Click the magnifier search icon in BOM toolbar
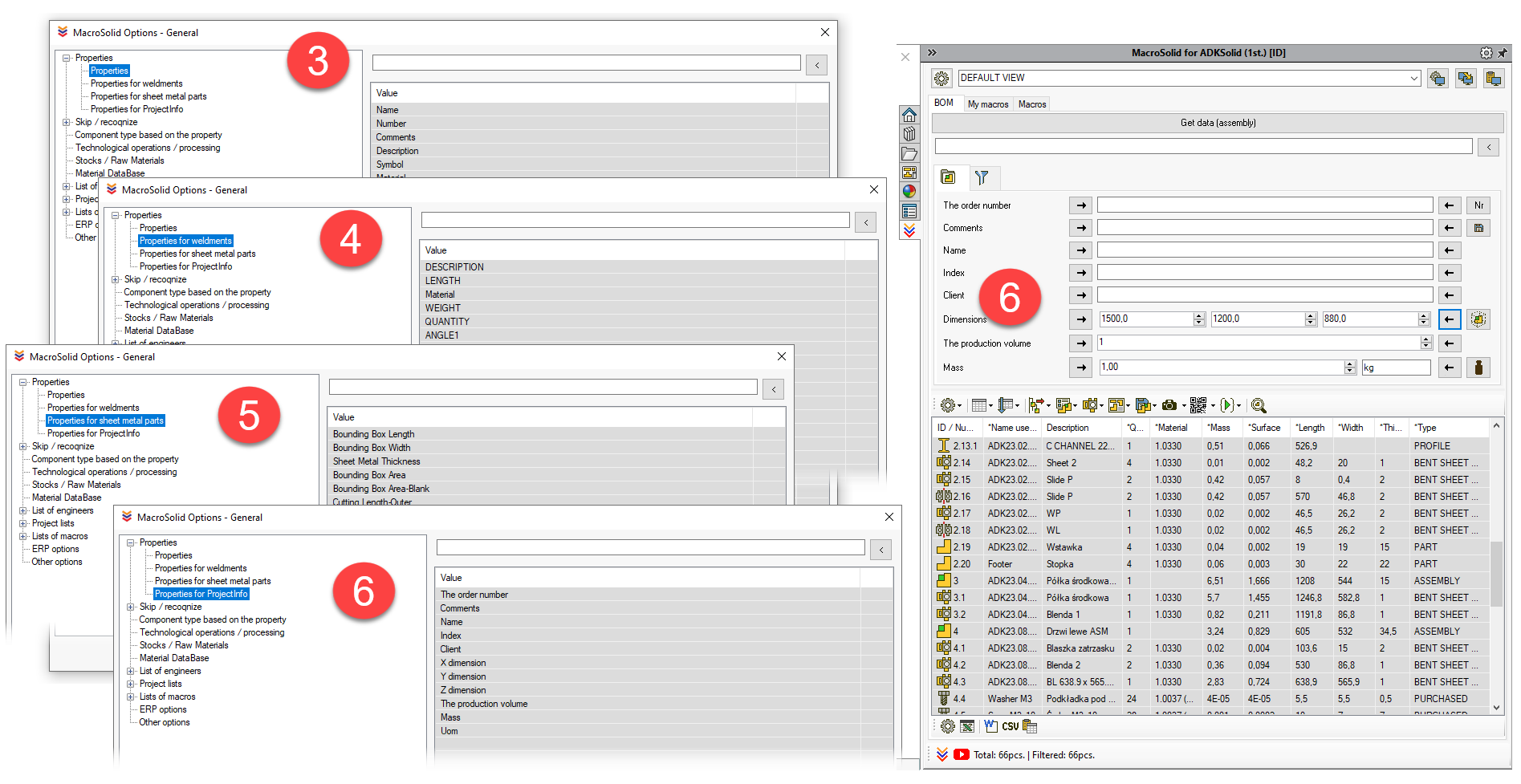The image size is (1521, 784). 1258,405
